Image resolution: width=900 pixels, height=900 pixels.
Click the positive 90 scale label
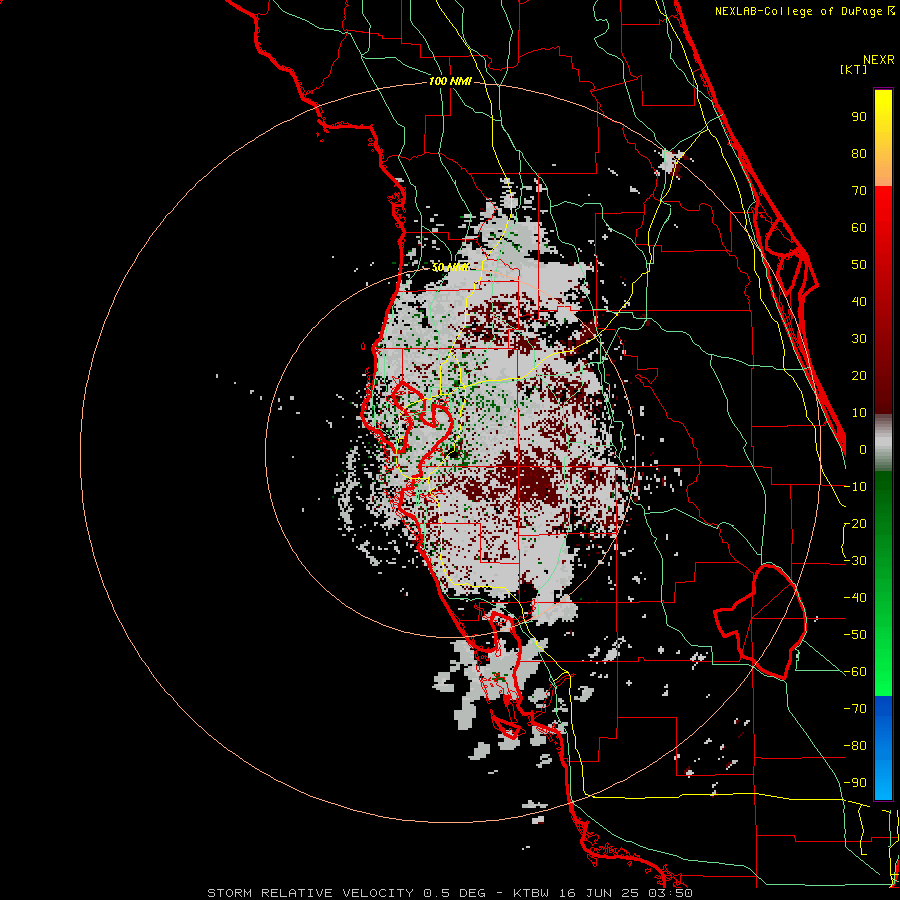click(x=859, y=117)
